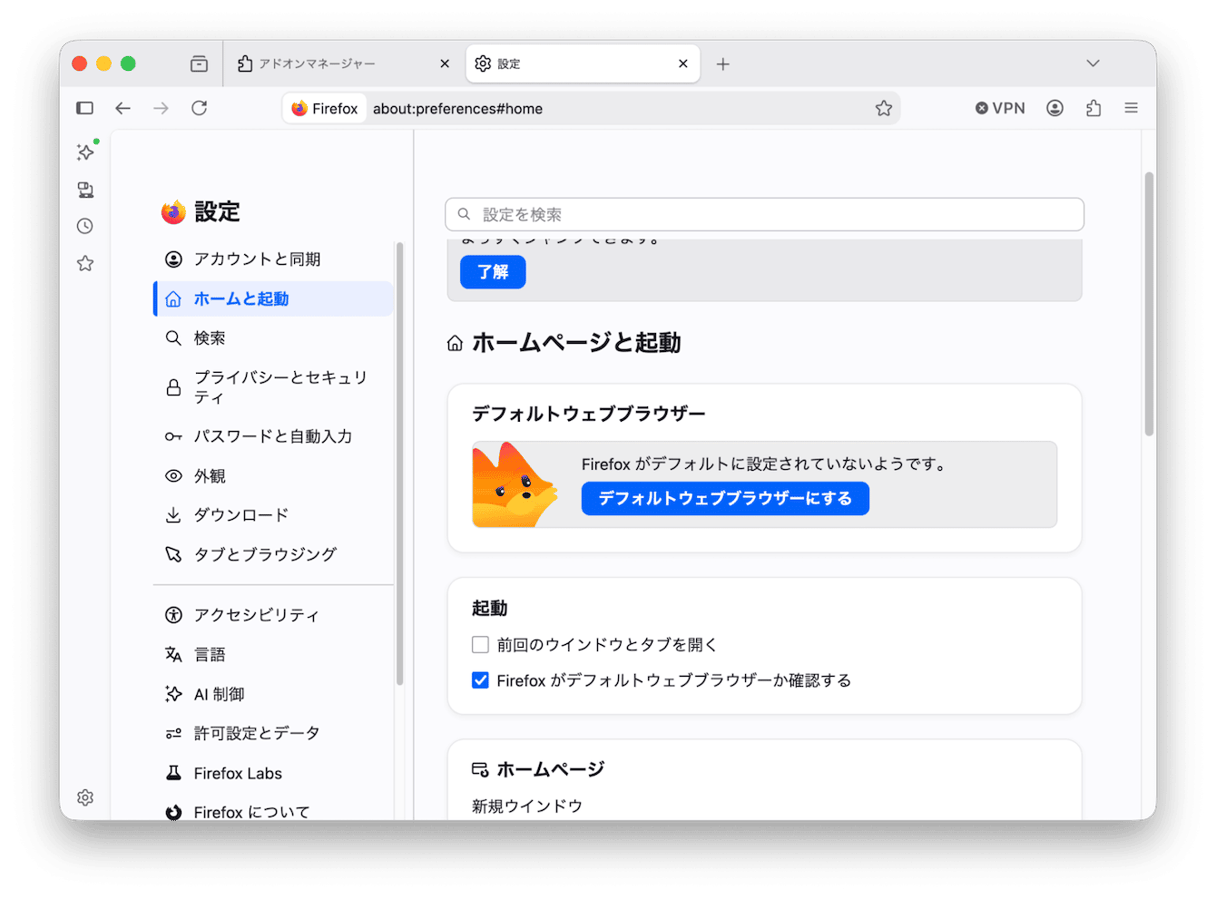Open sidebar customize gear icon
The height and width of the screenshot is (899, 1216).
pos(86,797)
